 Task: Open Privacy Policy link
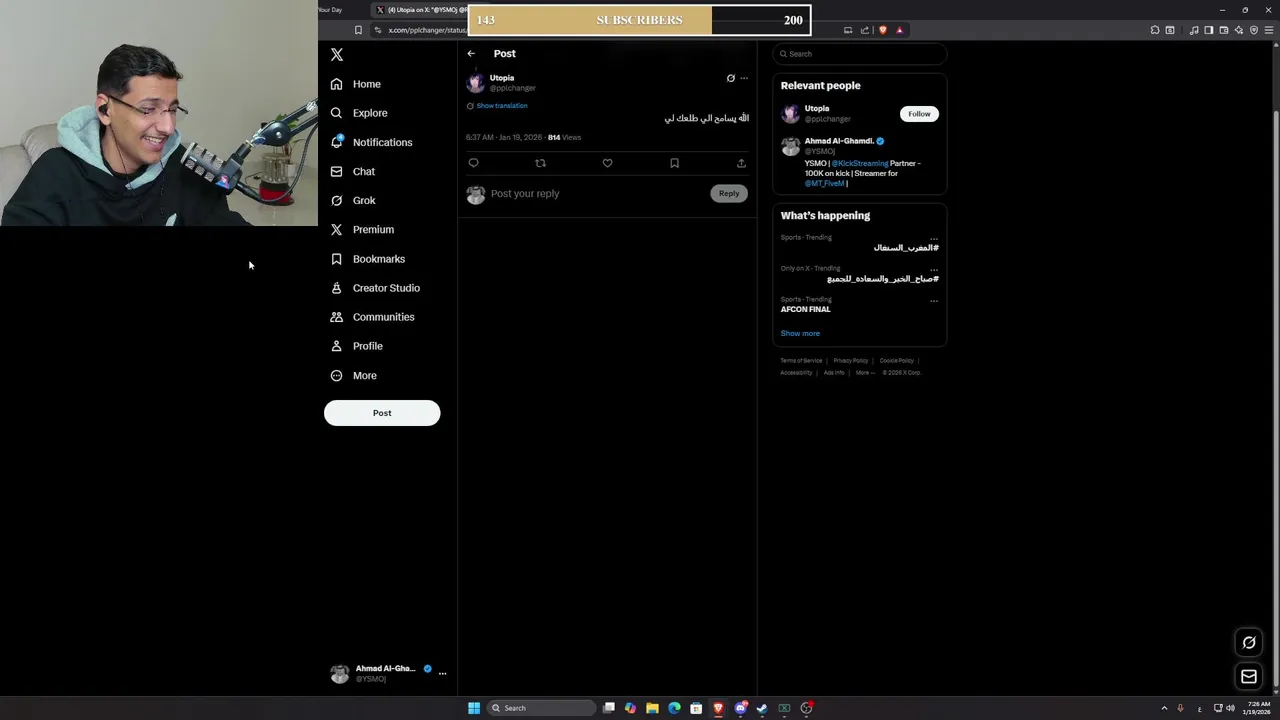850,360
